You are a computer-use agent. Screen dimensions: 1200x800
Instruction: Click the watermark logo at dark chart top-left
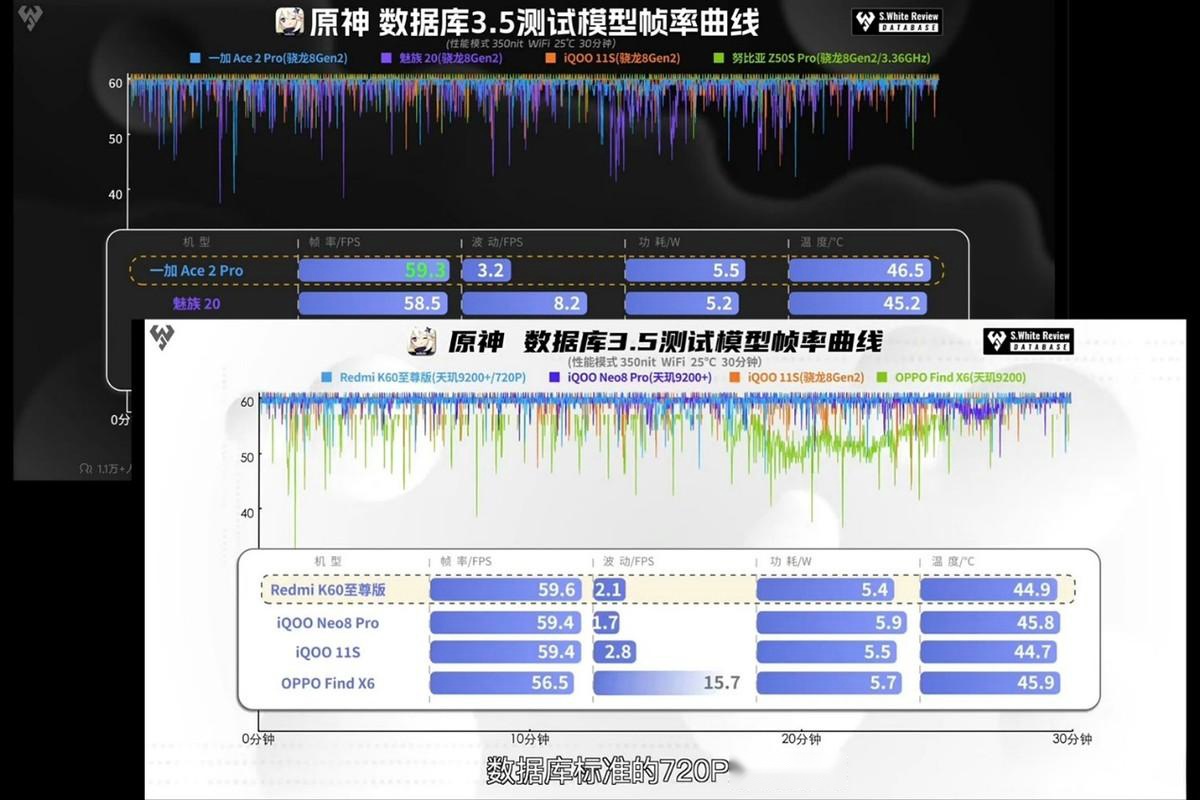pos(31,17)
